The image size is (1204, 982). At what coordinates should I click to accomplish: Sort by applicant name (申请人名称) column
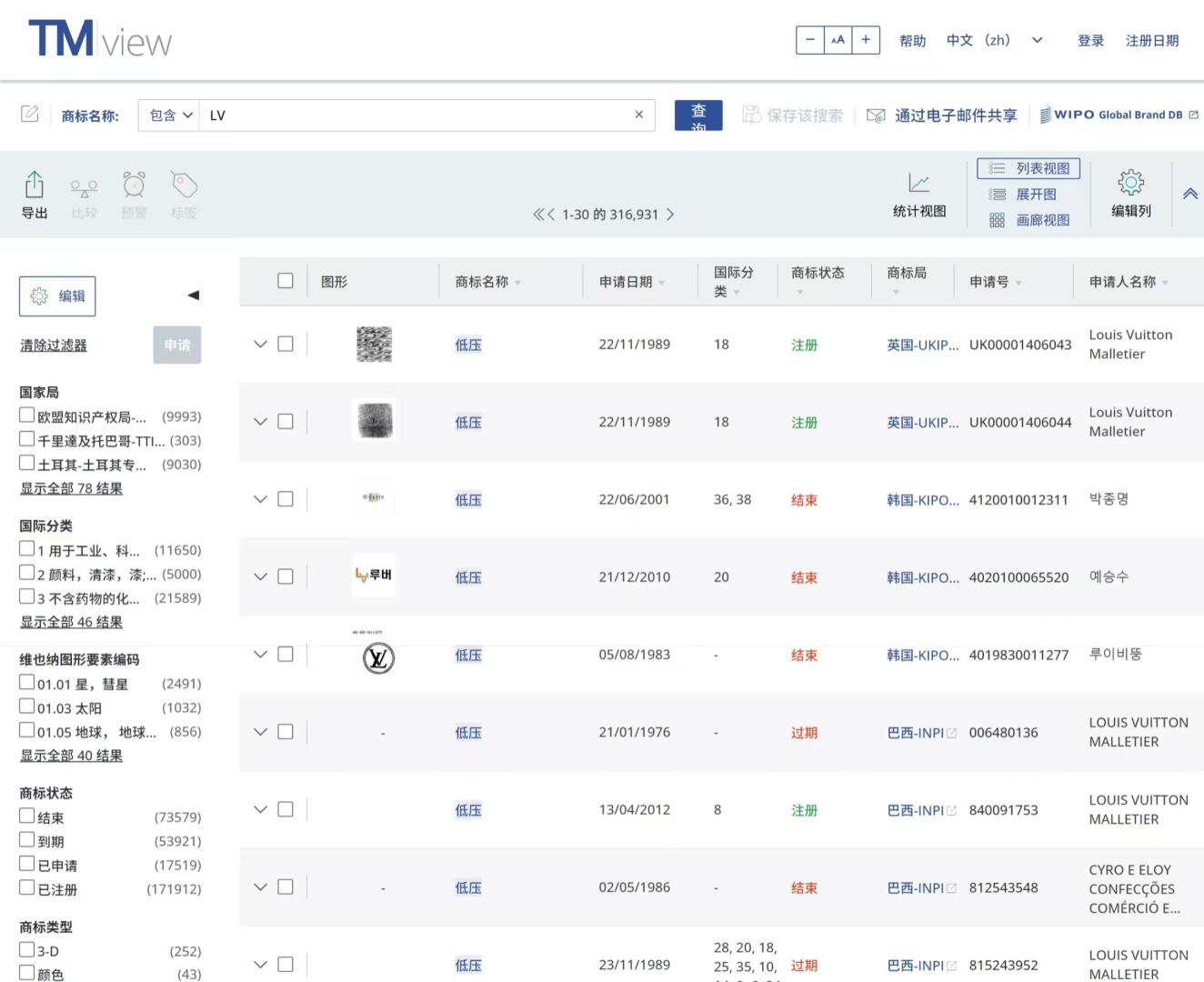coord(1129,283)
